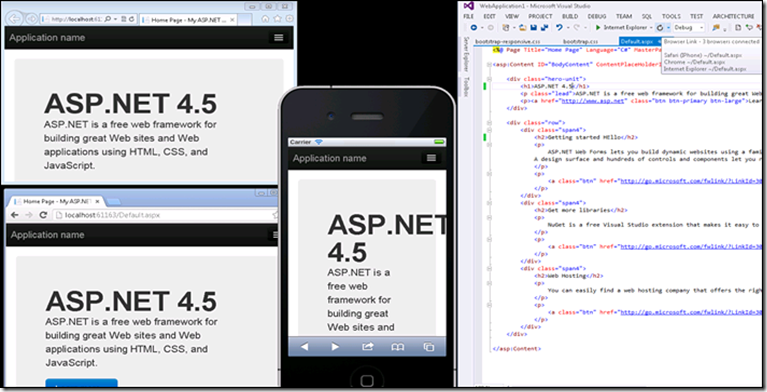Click the Open File folder icon
The width and height of the screenshot is (767, 392).
click(522, 28)
